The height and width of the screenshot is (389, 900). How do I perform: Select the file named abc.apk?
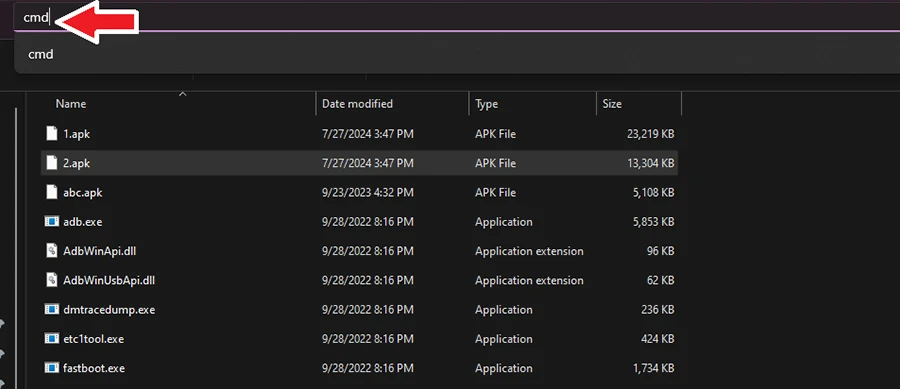point(83,193)
